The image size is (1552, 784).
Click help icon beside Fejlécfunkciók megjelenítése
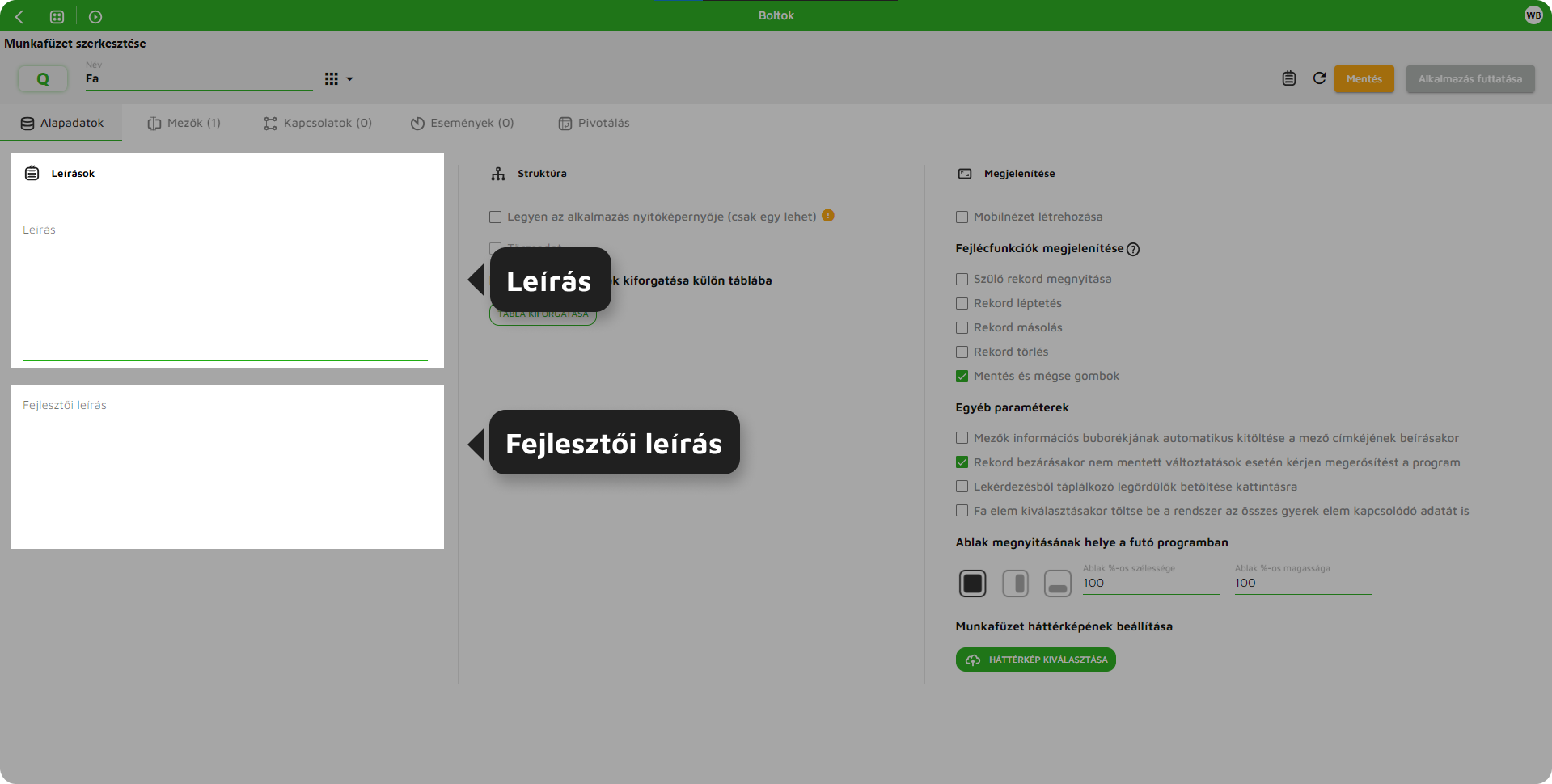[1133, 249]
